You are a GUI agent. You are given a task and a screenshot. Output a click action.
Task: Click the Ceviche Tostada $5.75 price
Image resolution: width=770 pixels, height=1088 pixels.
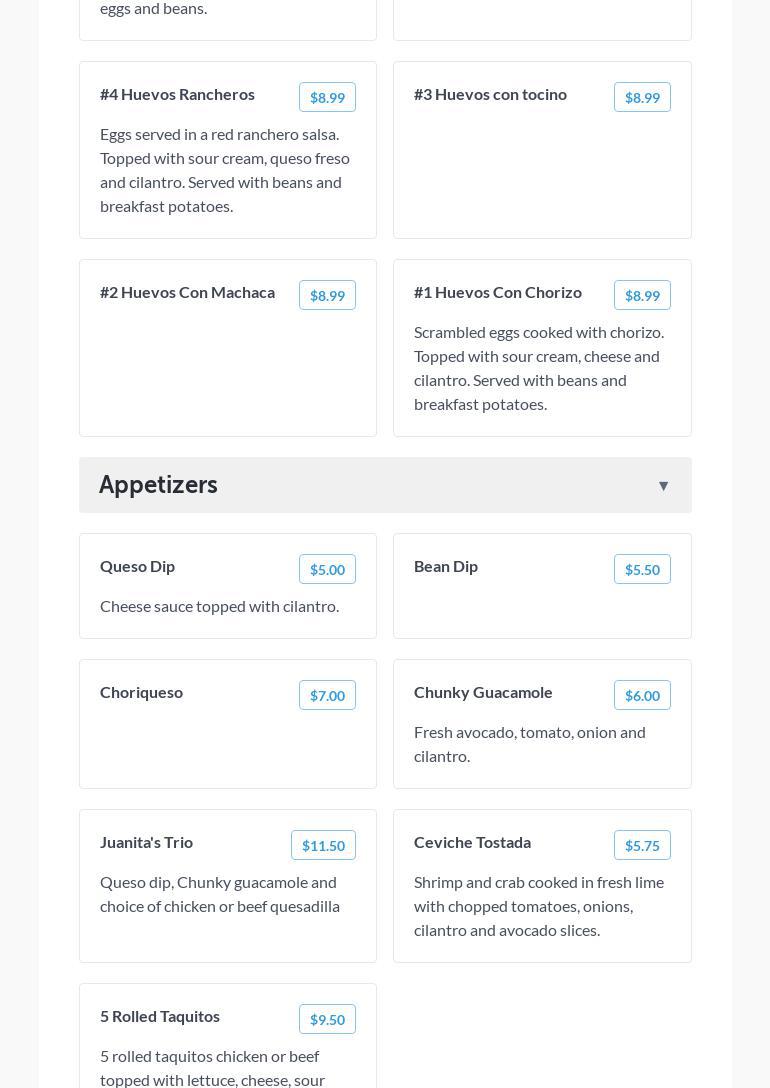click(x=642, y=845)
